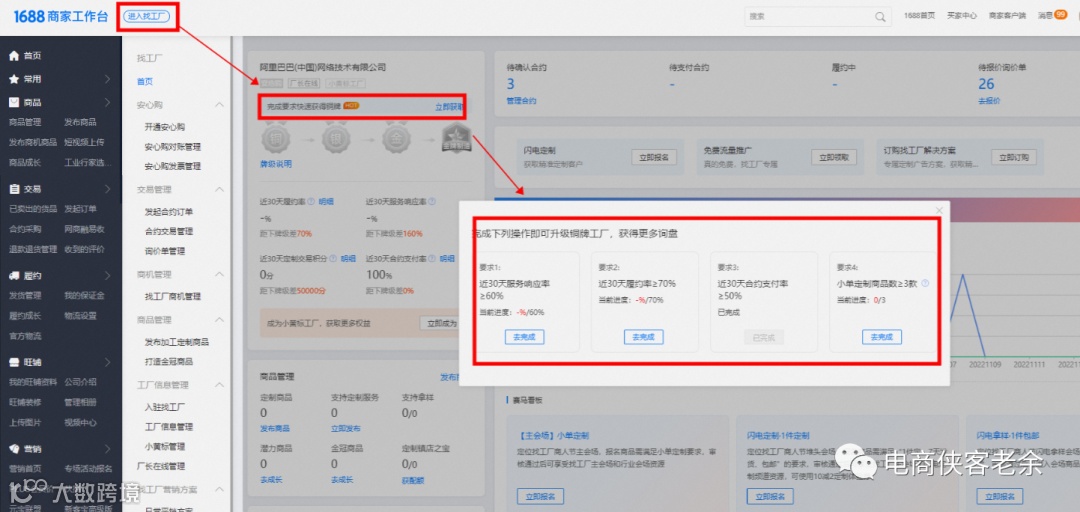Click 明细 link beside 近30天履约率
This screenshot has height=512, width=1080.
pyautogui.click(x=326, y=202)
